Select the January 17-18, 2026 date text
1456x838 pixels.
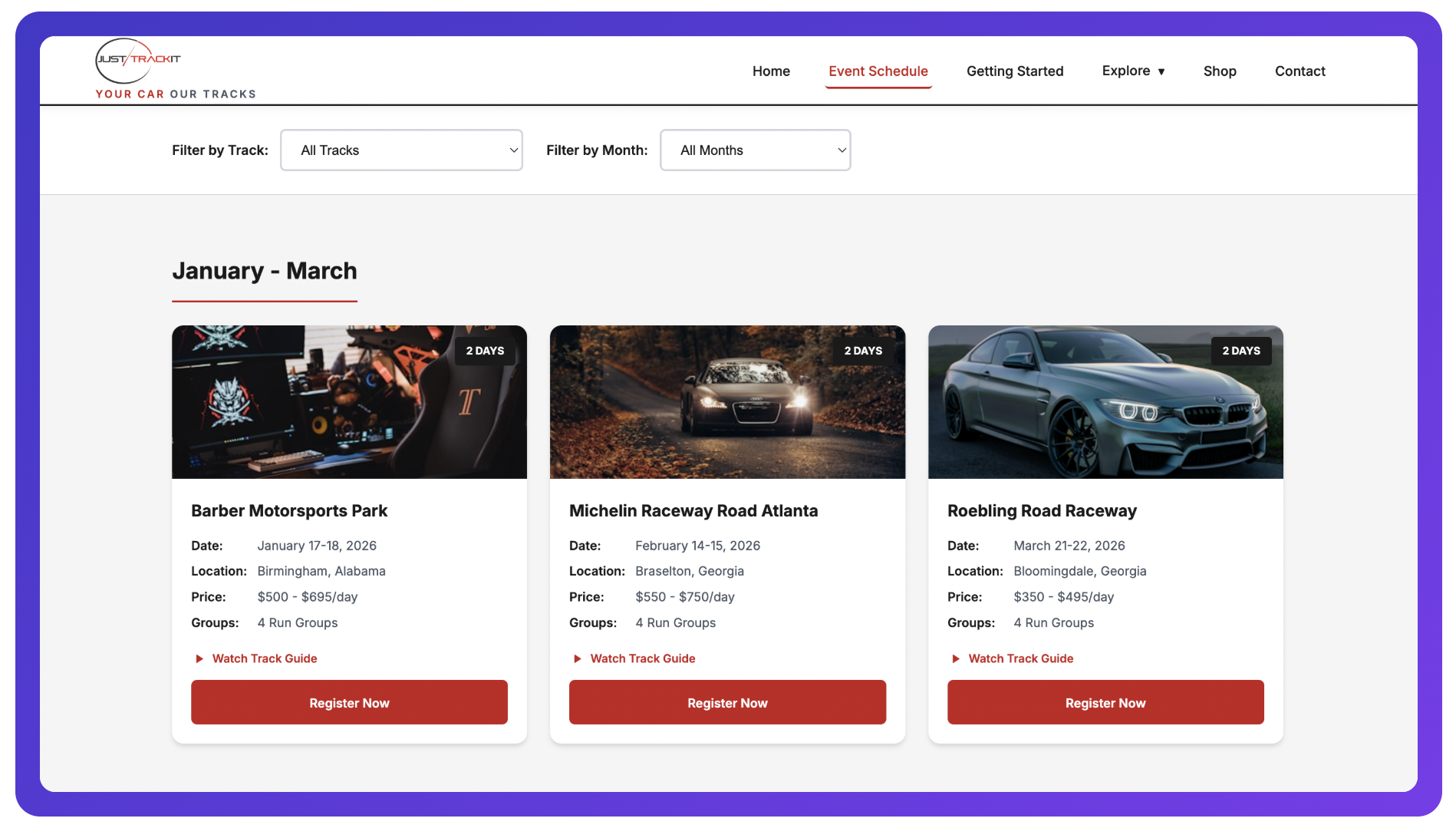(317, 546)
